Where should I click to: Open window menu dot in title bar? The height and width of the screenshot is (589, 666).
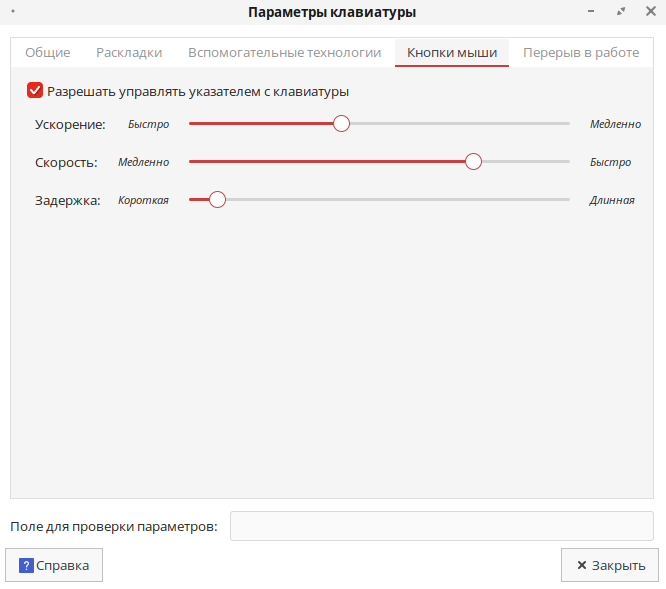13,12
